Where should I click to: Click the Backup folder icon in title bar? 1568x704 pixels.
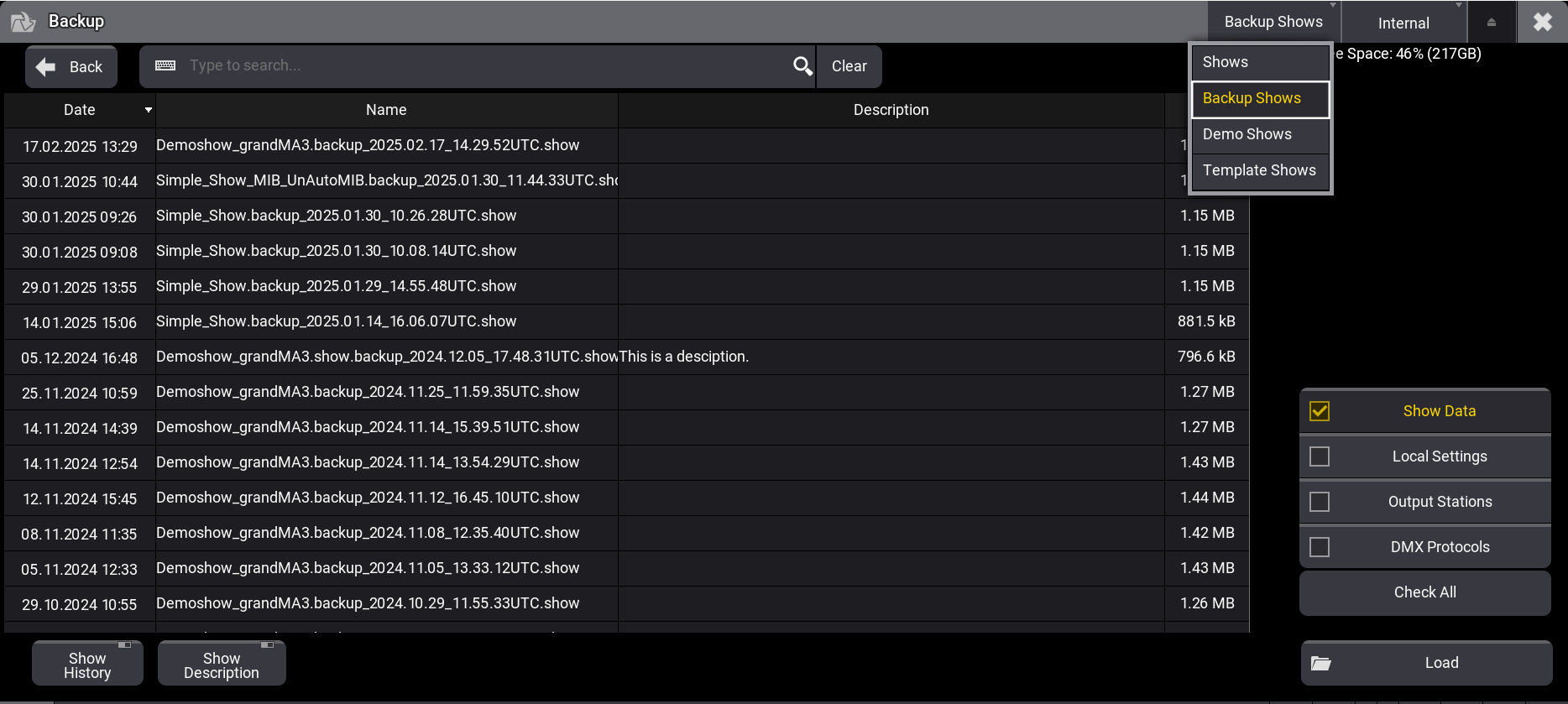23,22
